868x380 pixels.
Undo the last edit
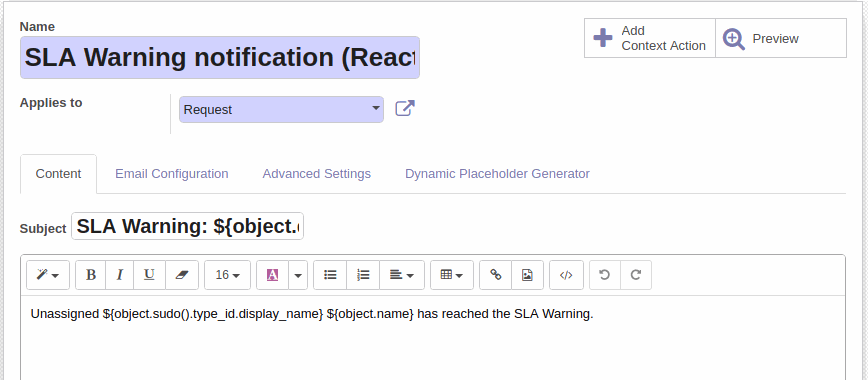[605, 275]
